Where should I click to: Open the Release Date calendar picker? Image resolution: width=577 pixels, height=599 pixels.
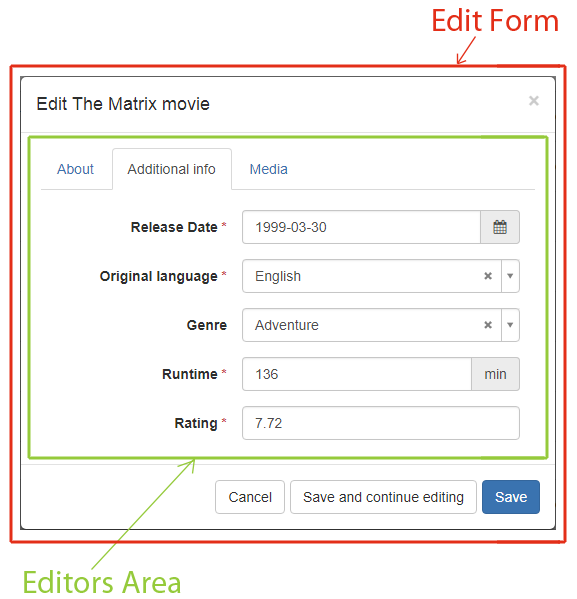[499, 227]
